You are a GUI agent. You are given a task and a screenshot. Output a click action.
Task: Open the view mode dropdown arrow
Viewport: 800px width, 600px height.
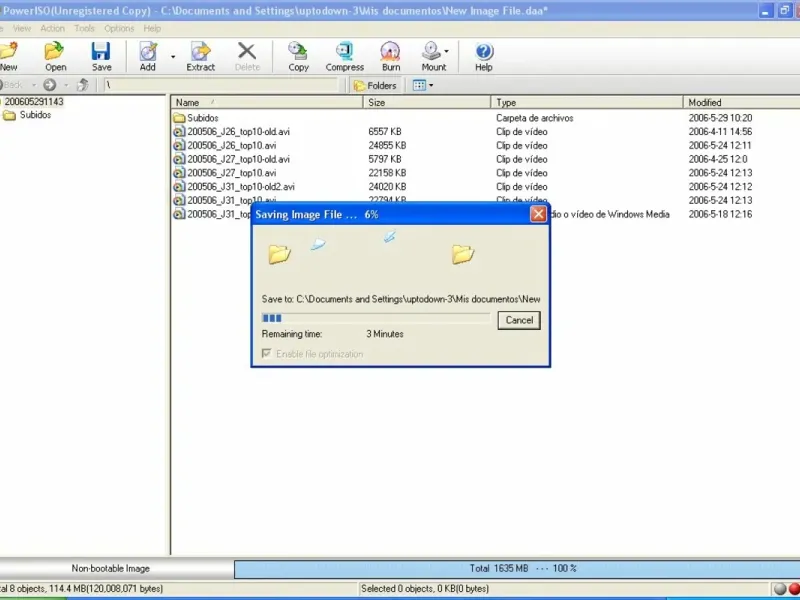click(x=431, y=85)
